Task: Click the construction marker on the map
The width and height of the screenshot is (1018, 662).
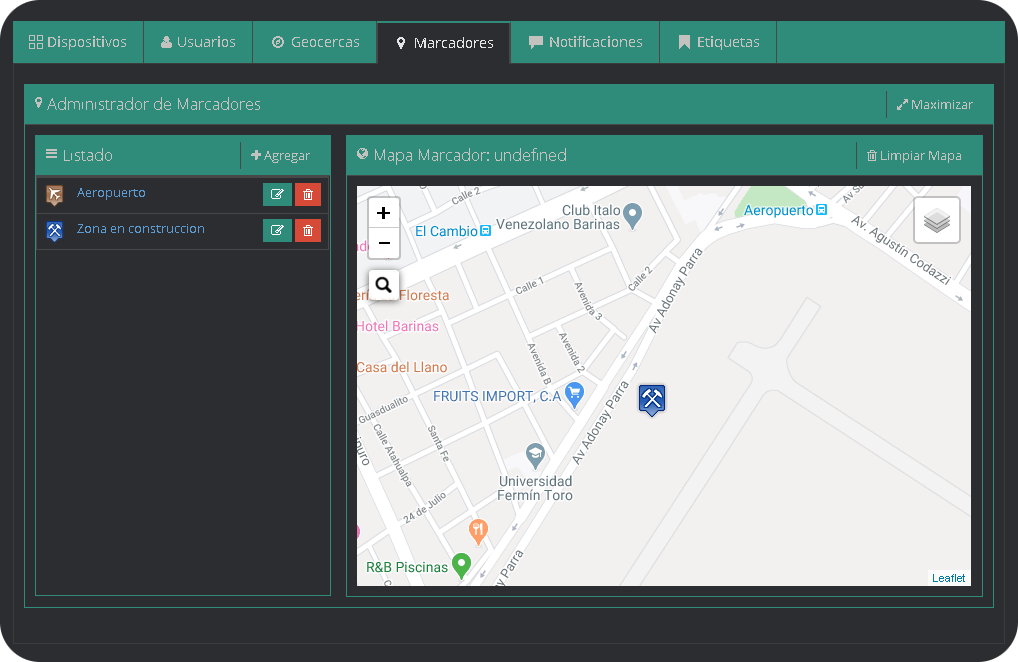Action: click(x=652, y=399)
